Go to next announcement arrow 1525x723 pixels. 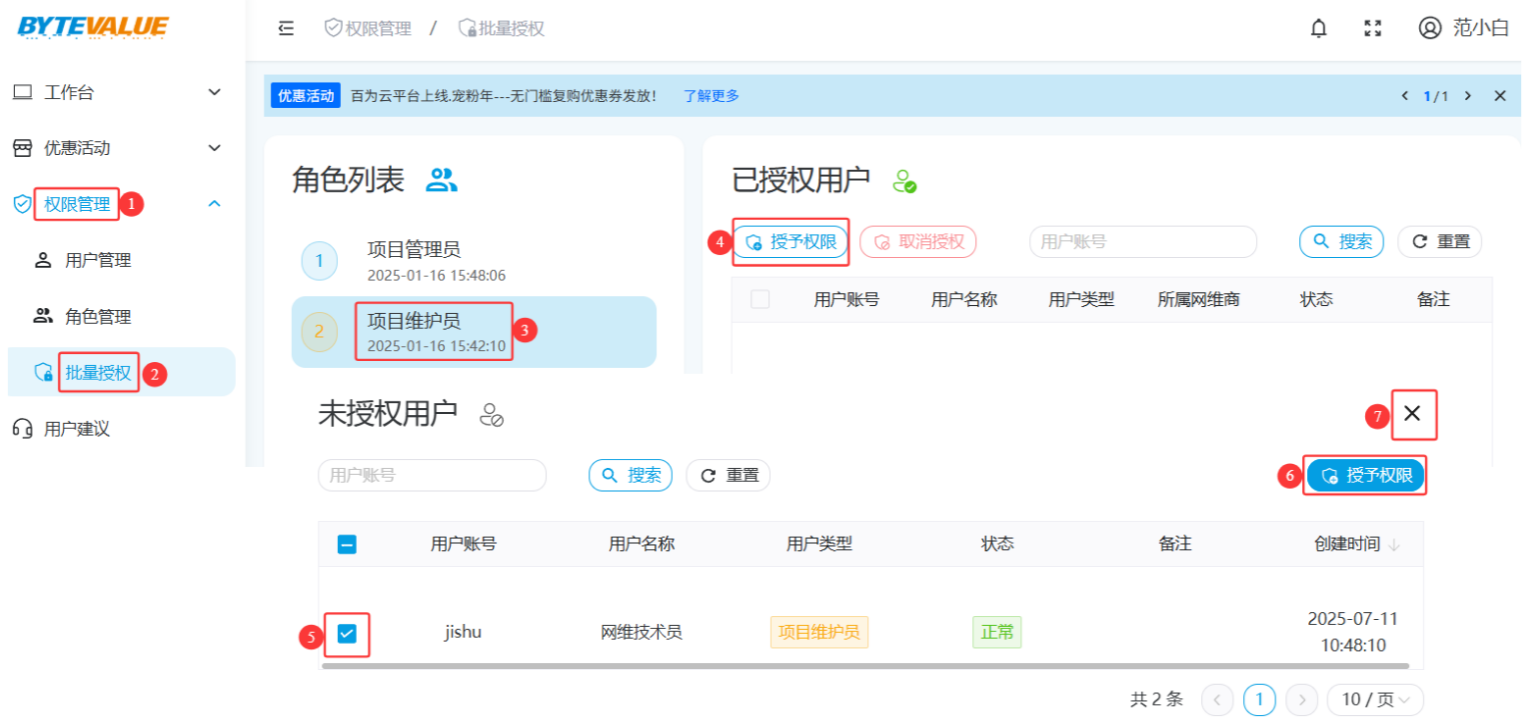click(x=1468, y=96)
